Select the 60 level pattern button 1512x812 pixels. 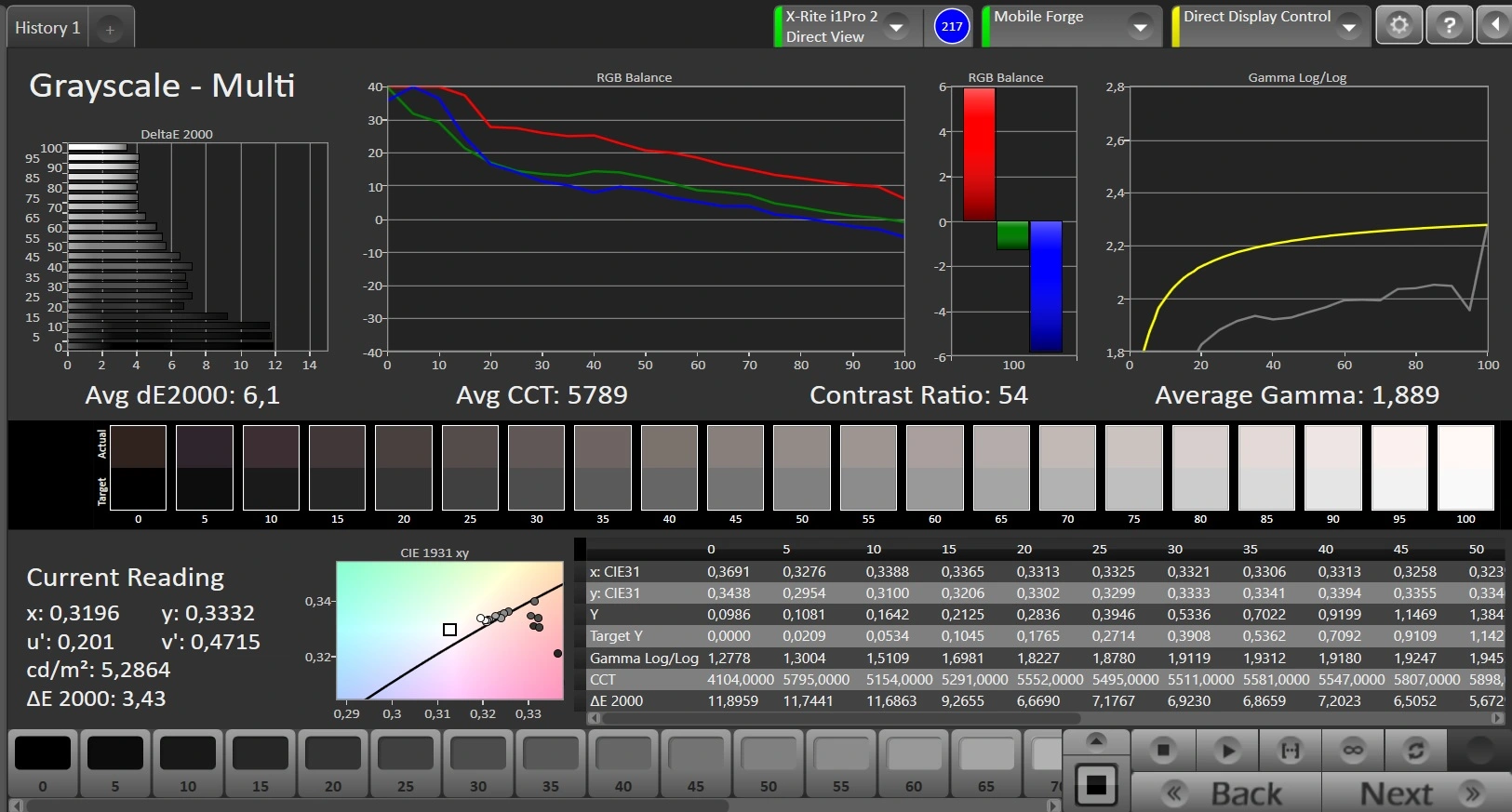914,765
